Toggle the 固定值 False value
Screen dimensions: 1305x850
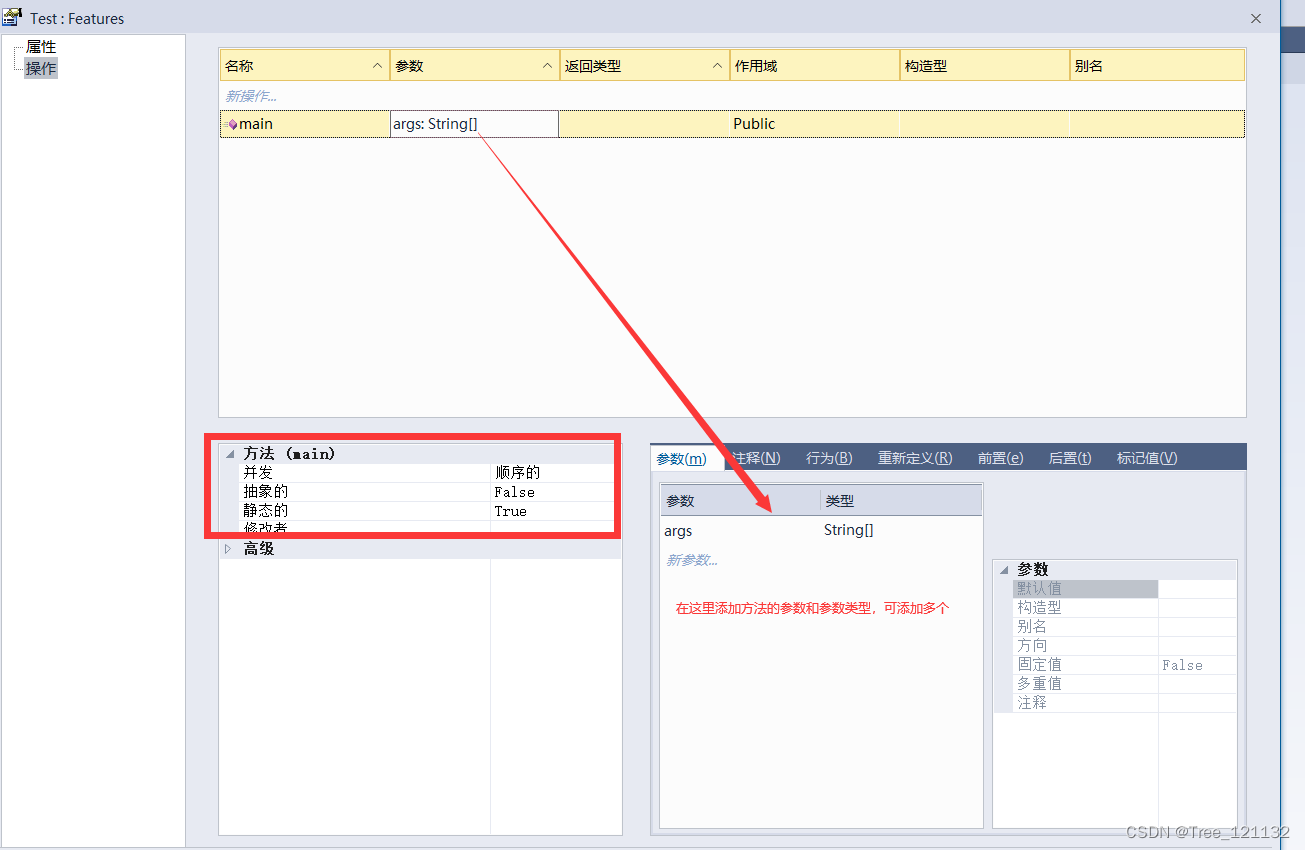point(1182,665)
